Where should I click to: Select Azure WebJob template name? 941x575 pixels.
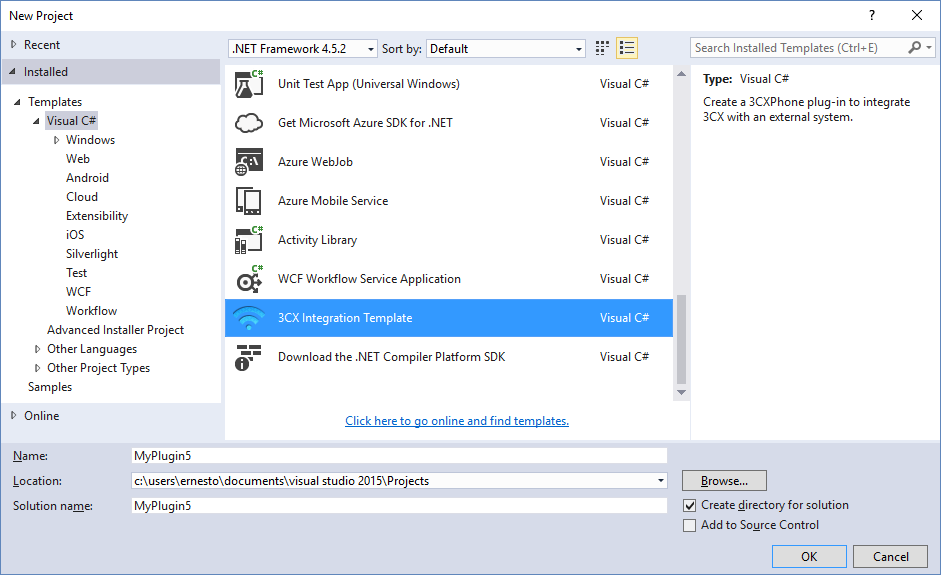[x=315, y=162]
